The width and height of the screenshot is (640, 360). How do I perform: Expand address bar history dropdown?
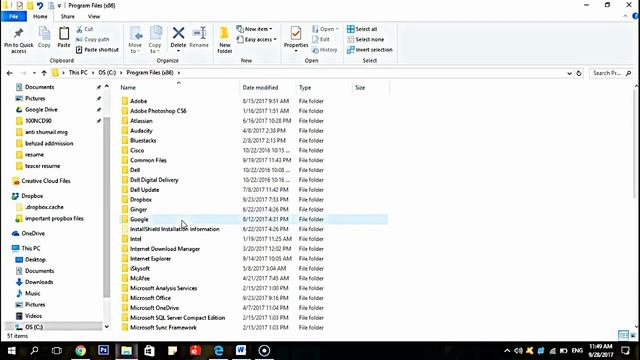[569, 73]
